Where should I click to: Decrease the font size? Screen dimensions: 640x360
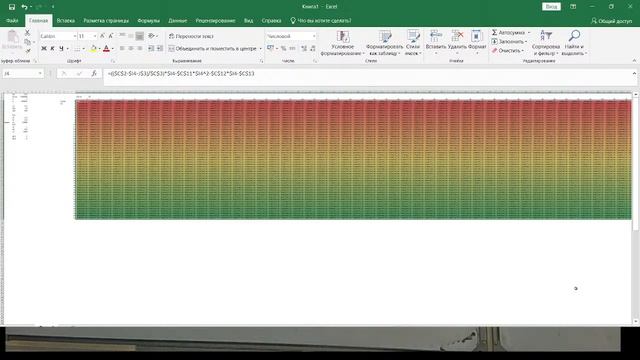[x=111, y=36]
